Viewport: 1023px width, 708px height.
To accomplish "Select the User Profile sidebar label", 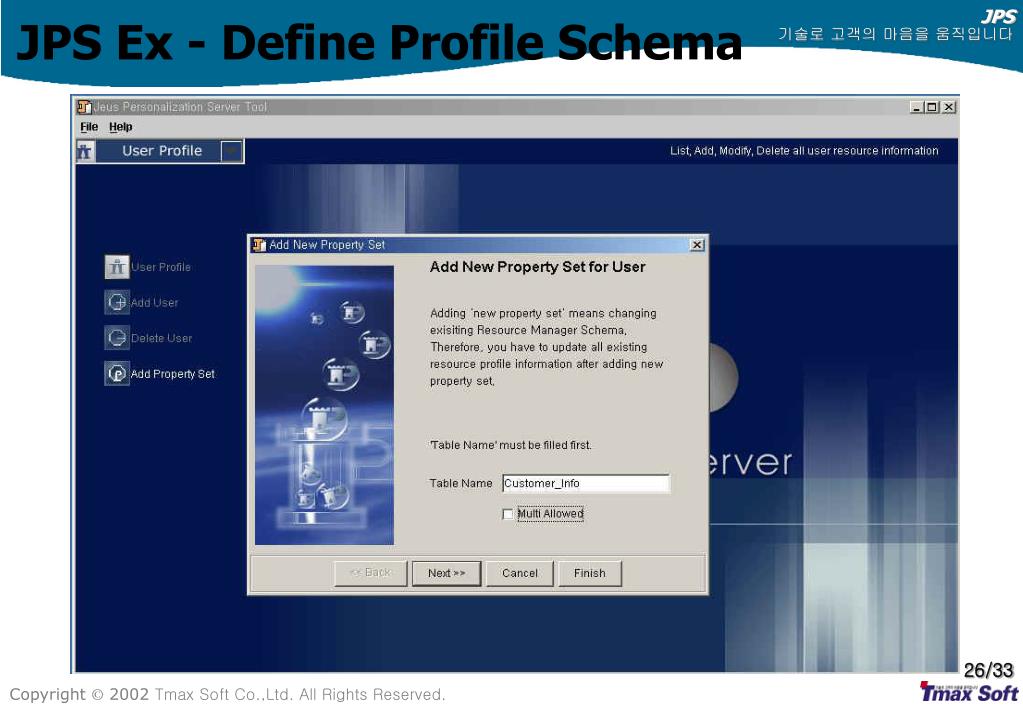I will [161, 267].
